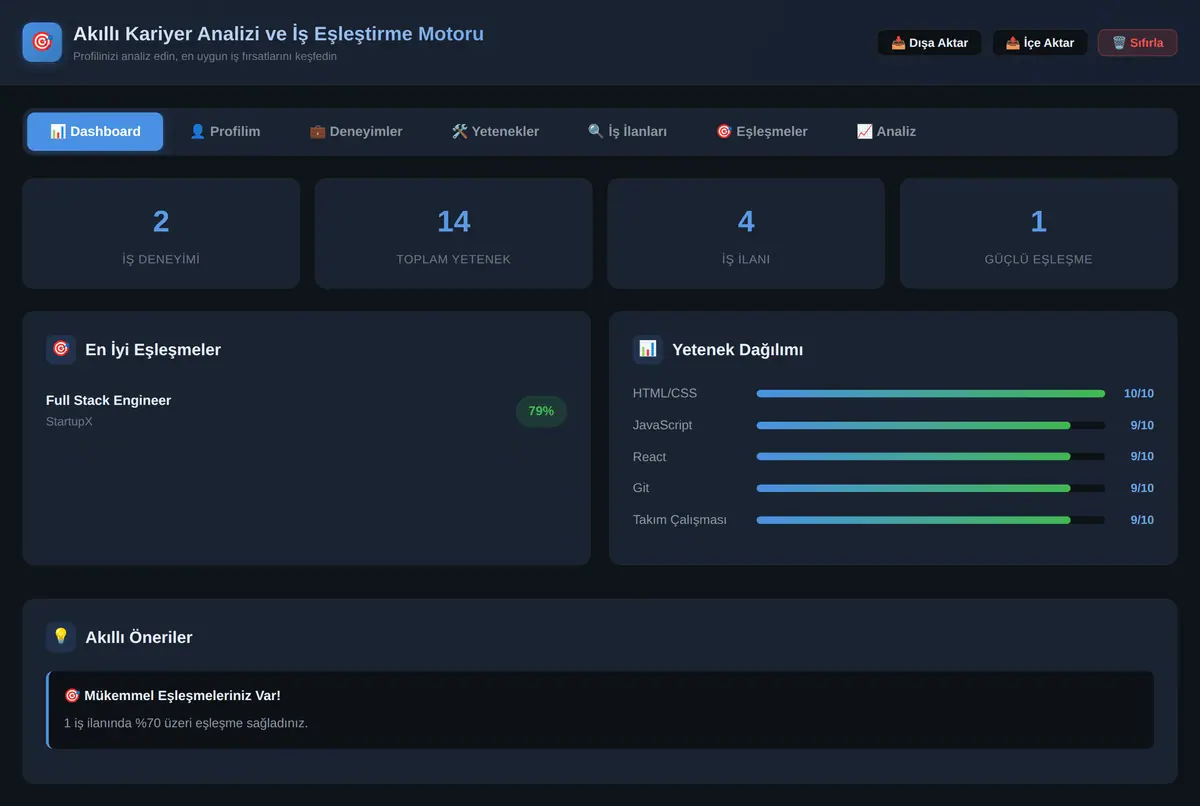Click the target logo icon in header
Image resolution: width=1200 pixels, height=806 pixels.
(x=42, y=42)
